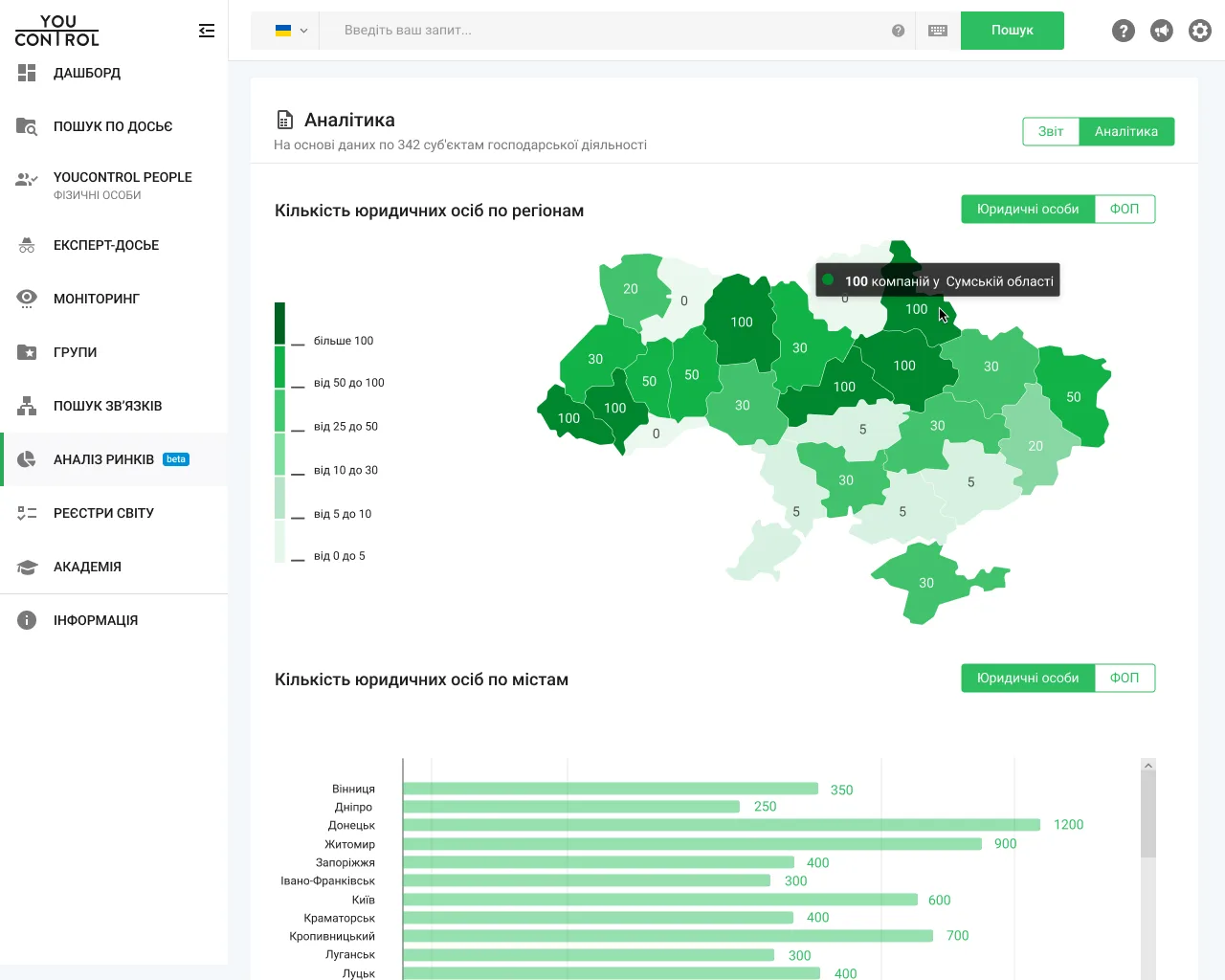Image resolution: width=1225 pixels, height=980 pixels.
Task: Click the Моніторинг eye icon
Action: tap(27, 299)
